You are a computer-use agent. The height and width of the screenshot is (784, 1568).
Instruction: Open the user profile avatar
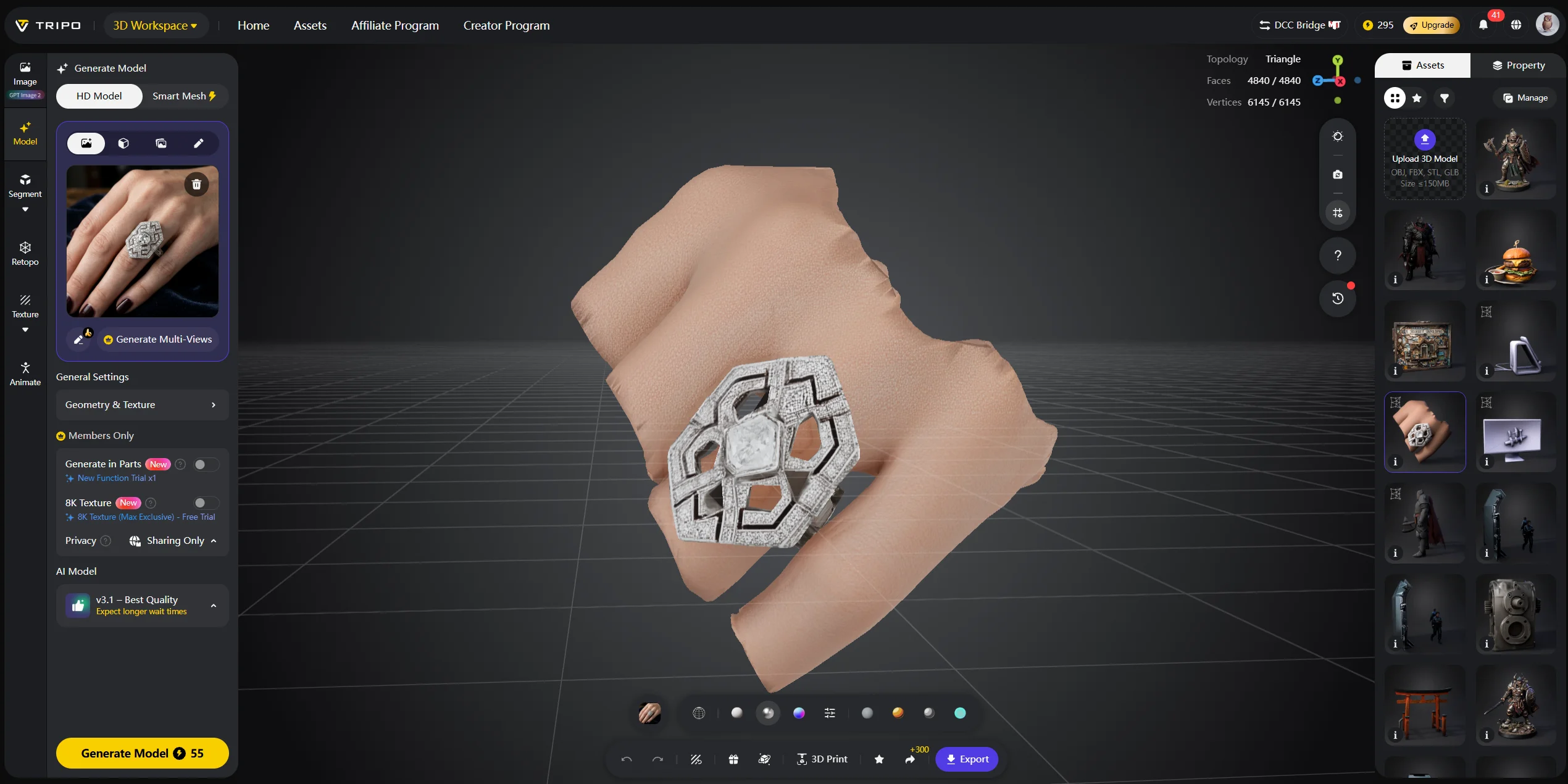(x=1546, y=25)
